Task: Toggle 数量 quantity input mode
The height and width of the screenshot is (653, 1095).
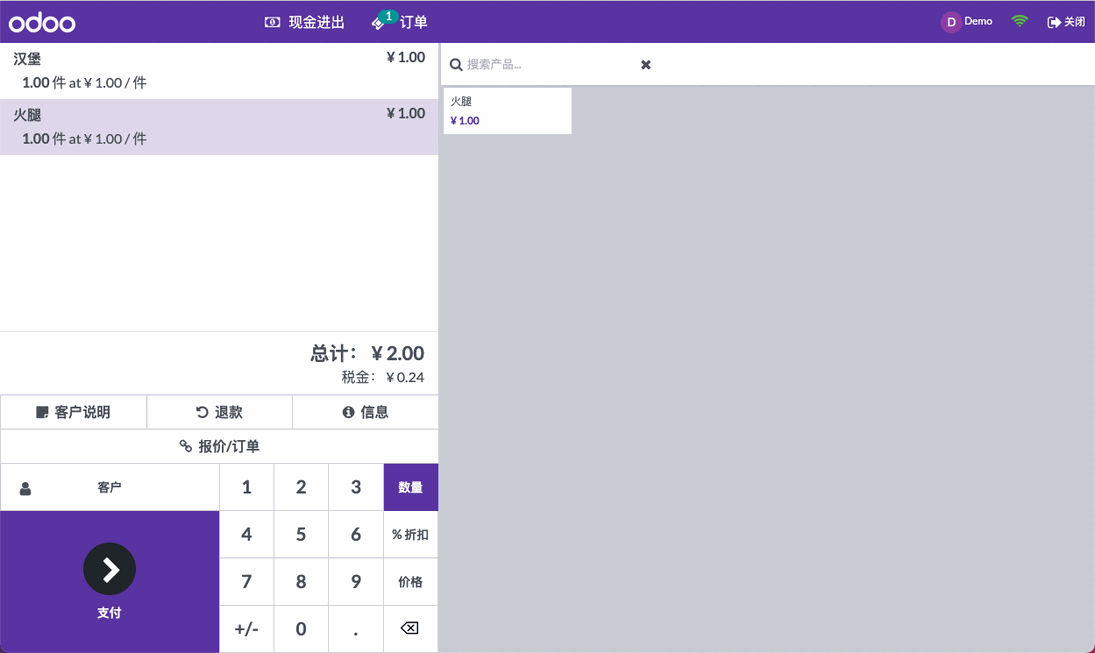Action: 410,487
